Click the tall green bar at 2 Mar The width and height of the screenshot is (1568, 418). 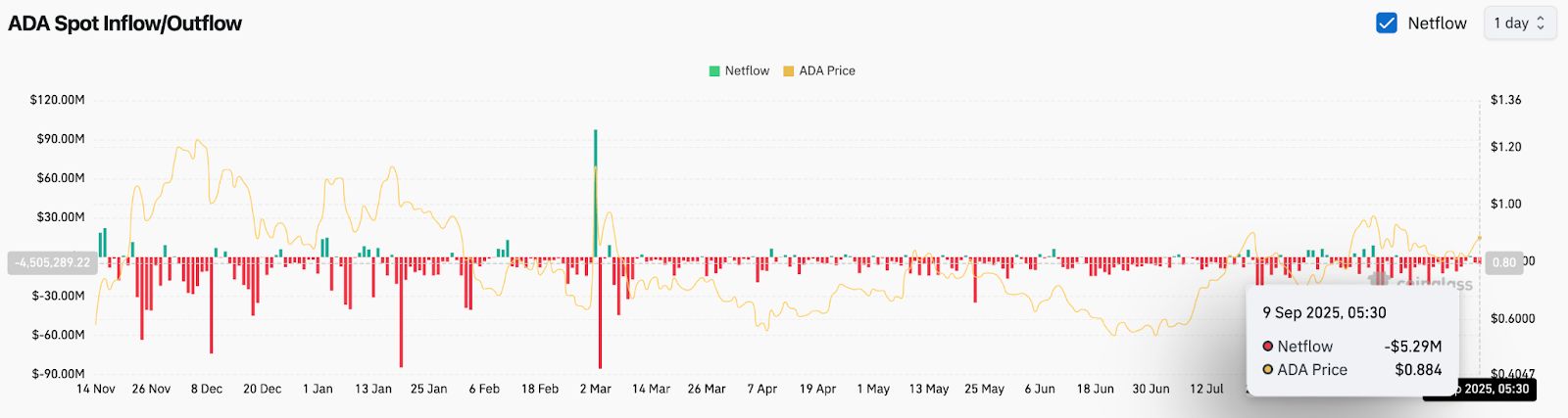(x=595, y=194)
